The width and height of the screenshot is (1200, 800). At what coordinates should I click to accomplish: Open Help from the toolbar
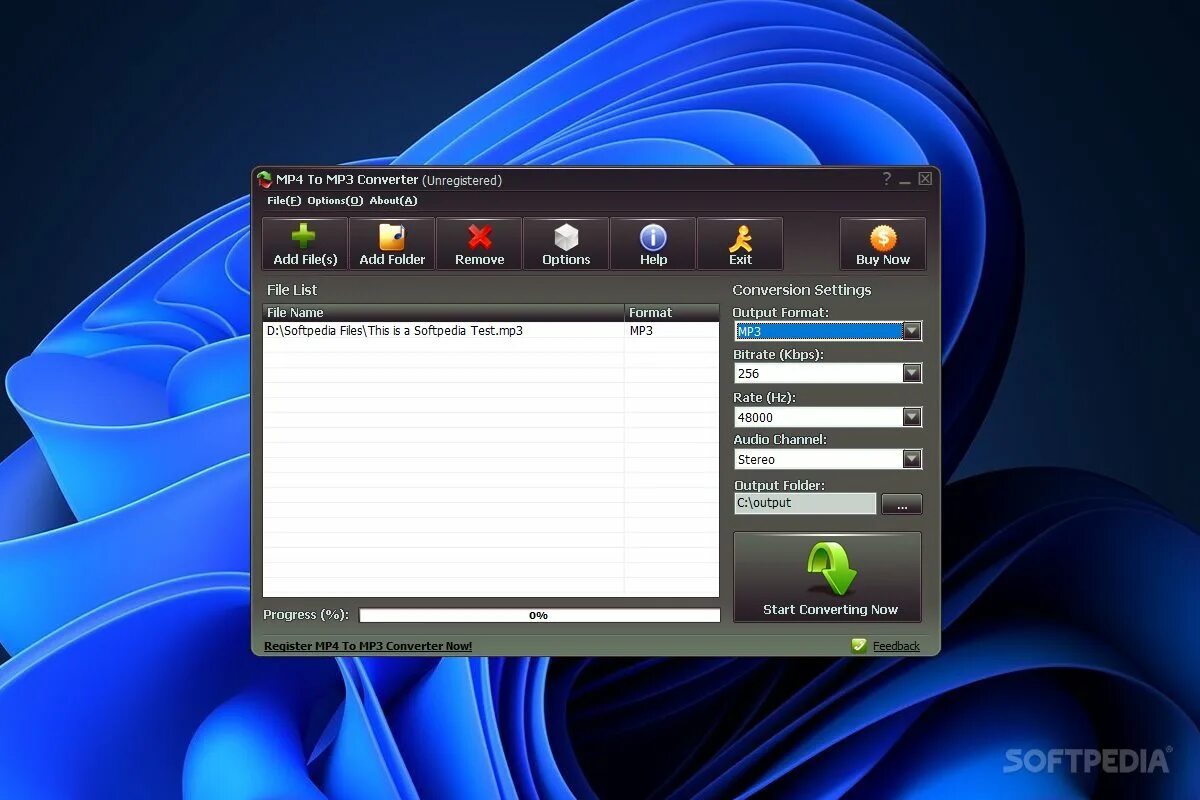[653, 244]
